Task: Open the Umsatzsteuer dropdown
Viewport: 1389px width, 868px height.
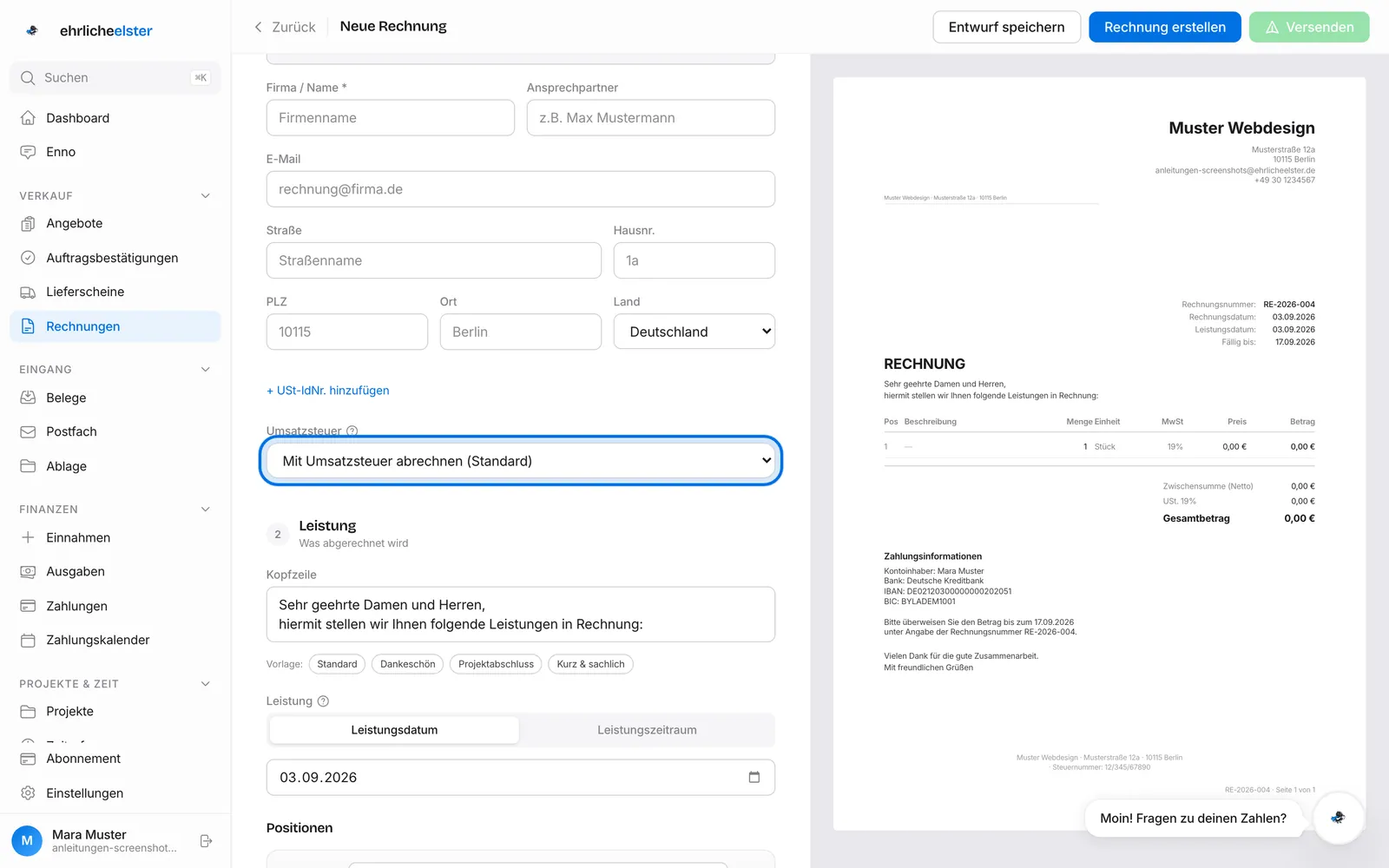Action: (521, 461)
